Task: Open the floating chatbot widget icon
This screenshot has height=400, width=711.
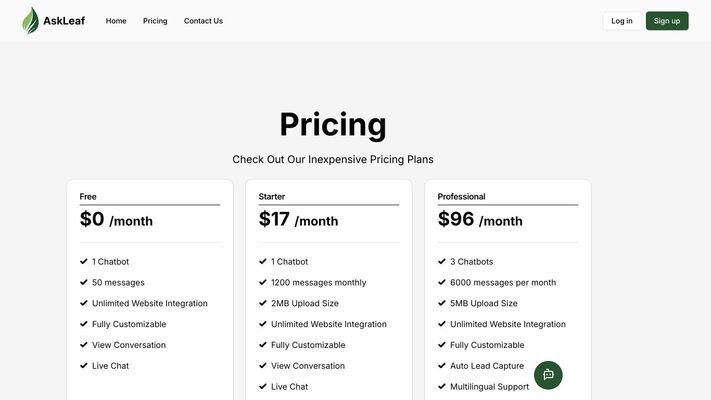Action: [x=548, y=375]
